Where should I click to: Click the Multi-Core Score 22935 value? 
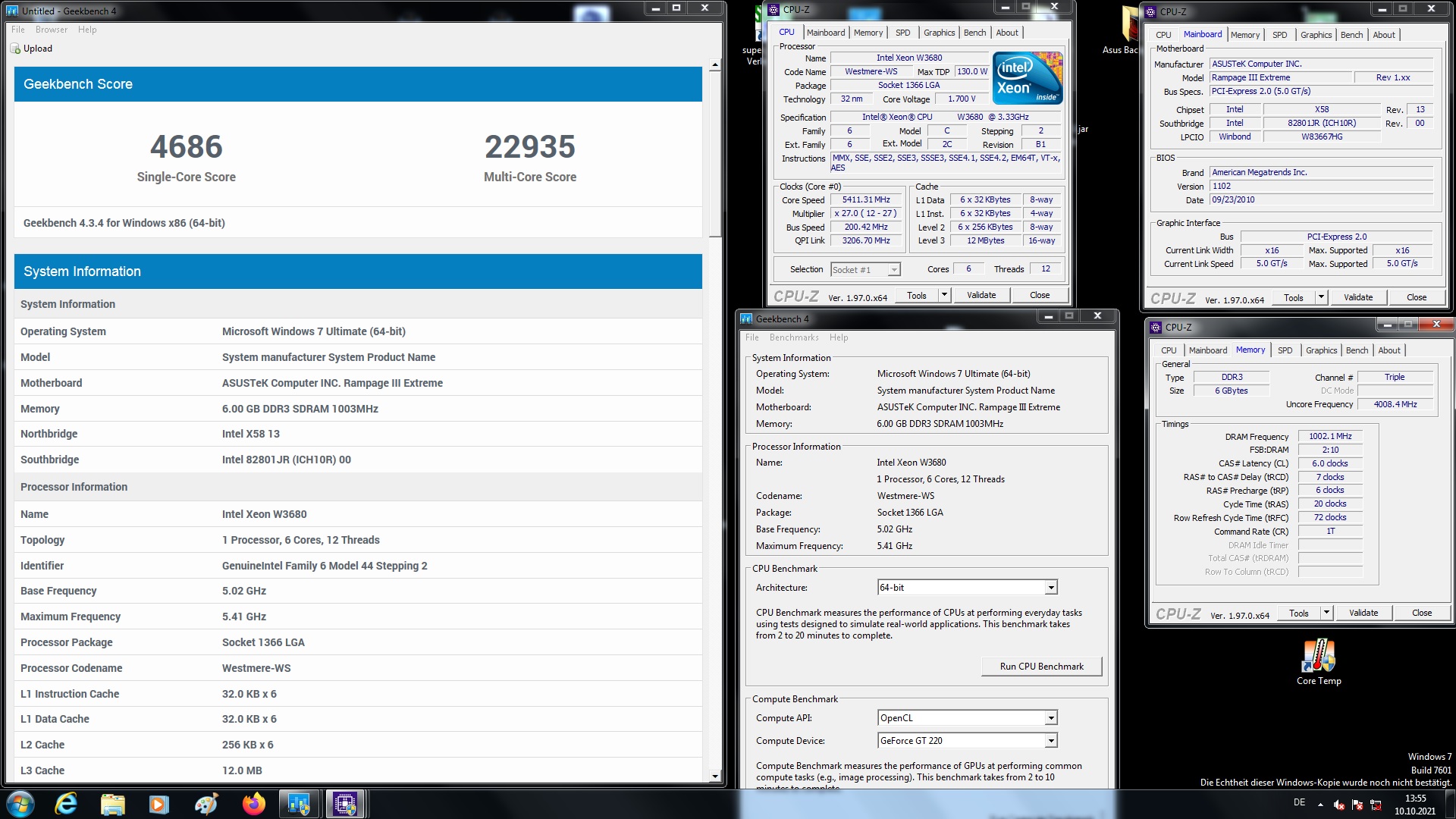(x=530, y=147)
